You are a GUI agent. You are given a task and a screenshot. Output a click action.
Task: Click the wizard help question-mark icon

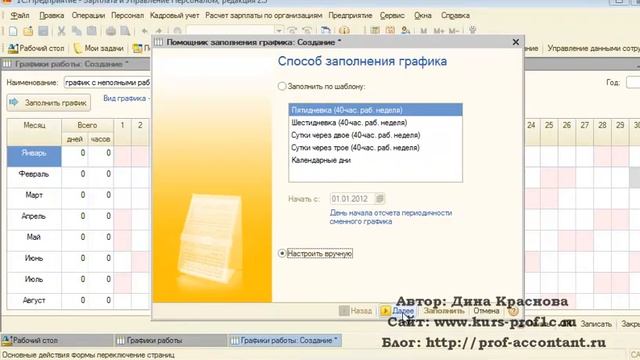[x=513, y=311]
